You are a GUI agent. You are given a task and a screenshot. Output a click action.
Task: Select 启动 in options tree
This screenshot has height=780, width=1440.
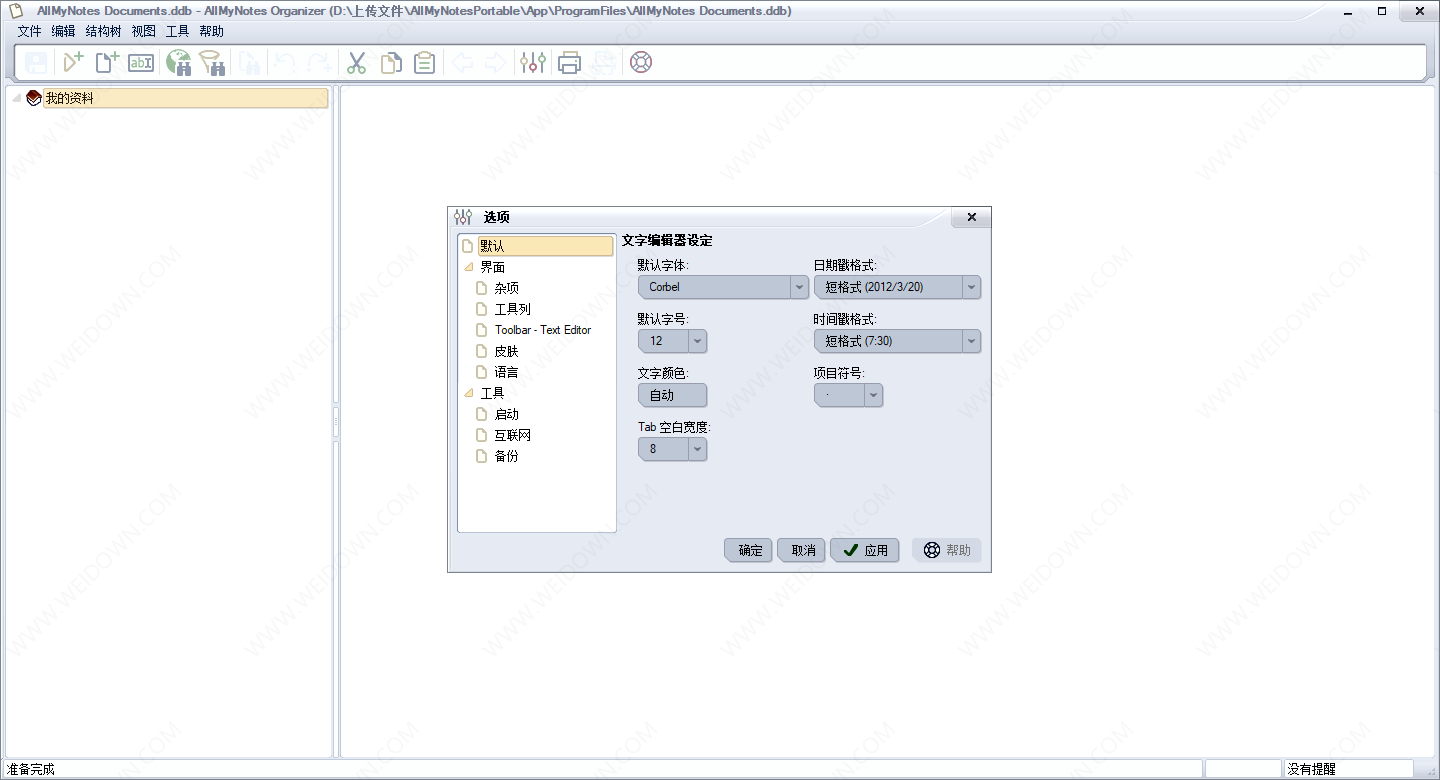pyautogui.click(x=507, y=414)
